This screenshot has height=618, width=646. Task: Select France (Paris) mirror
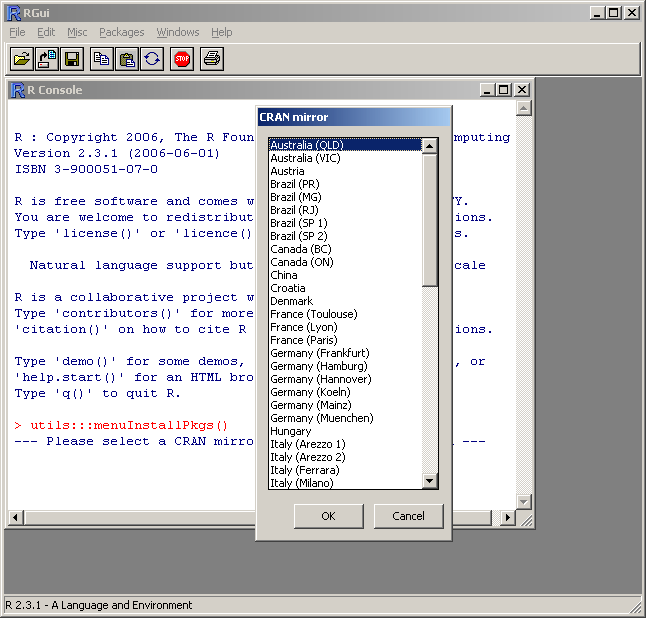point(345,340)
